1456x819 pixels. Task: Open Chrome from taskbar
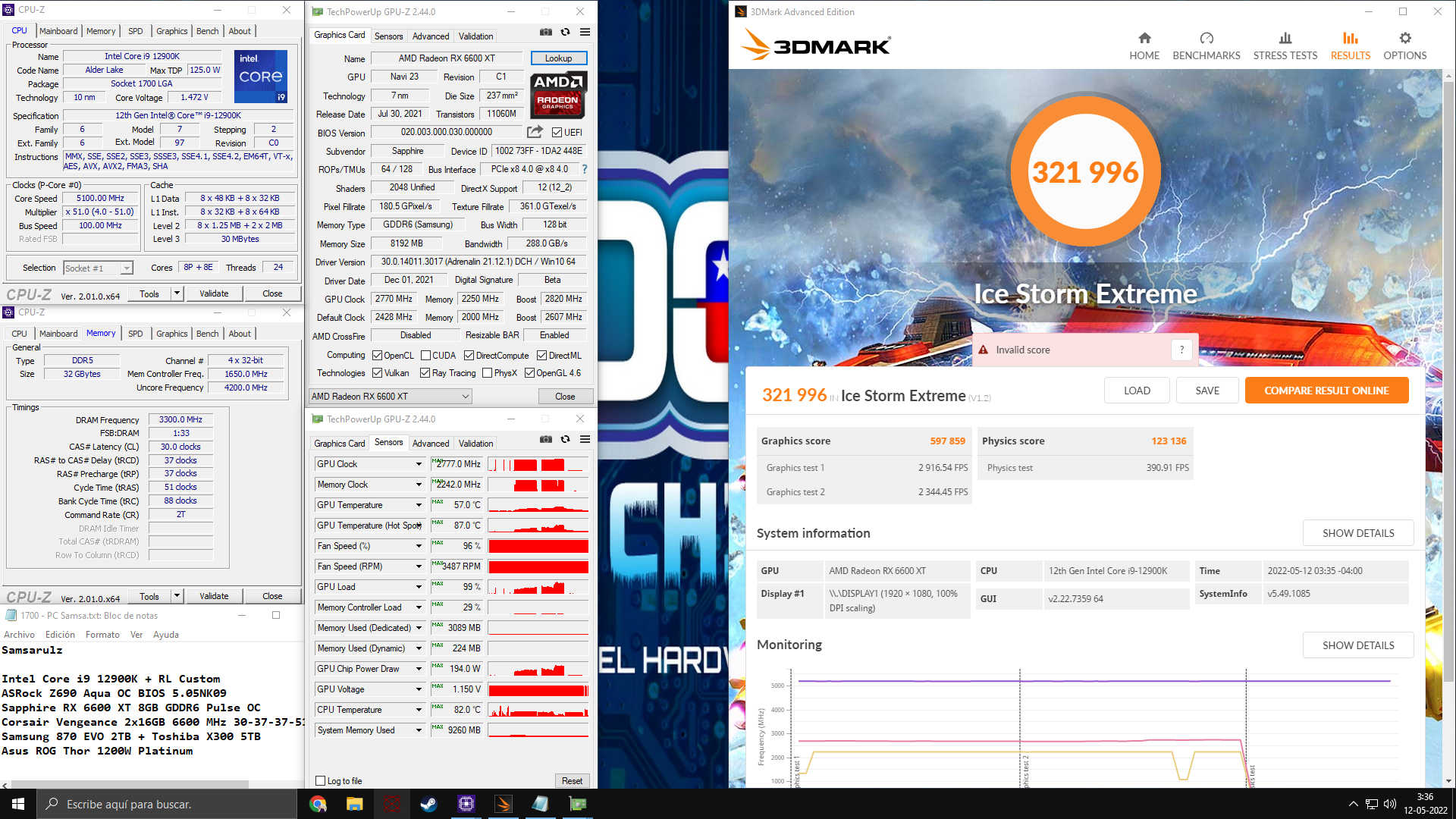click(318, 804)
